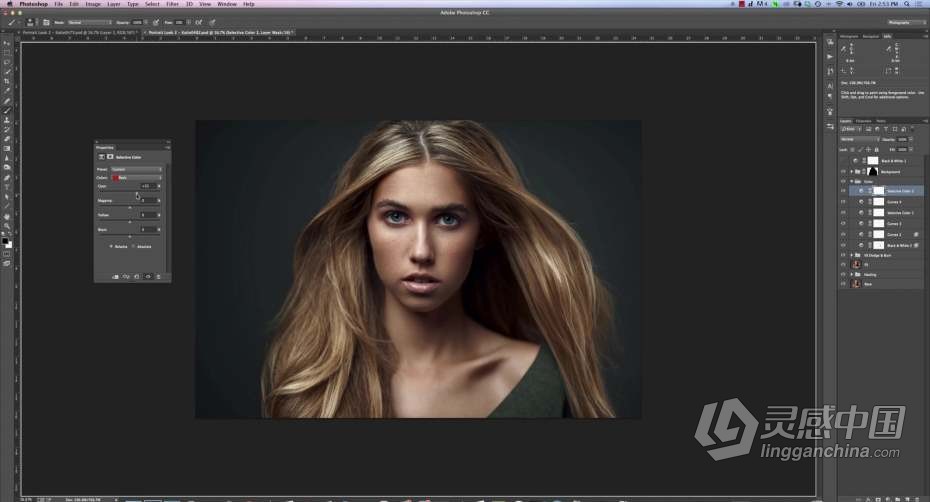930x502 pixels.
Task: Hide the Selective Color 2 layer
Action: click(x=843, y=190)
